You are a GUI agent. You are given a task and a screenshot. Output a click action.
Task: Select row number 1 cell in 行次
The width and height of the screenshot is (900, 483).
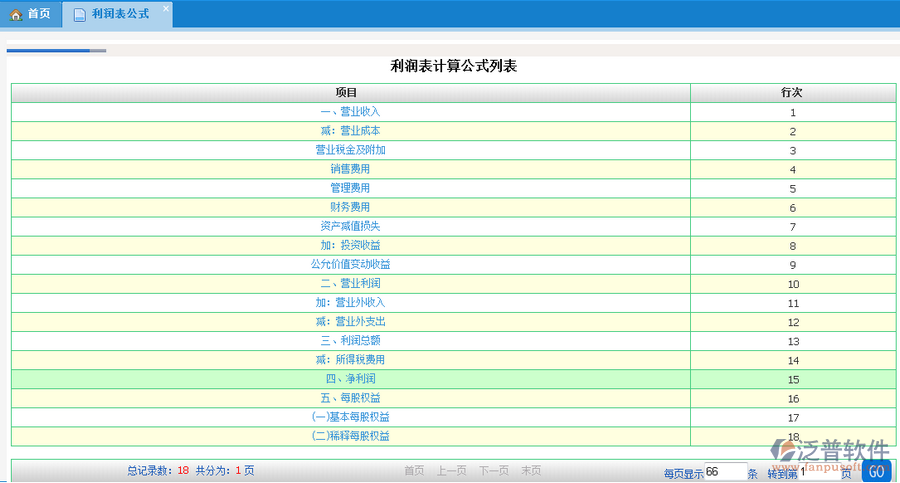(793, 112)
